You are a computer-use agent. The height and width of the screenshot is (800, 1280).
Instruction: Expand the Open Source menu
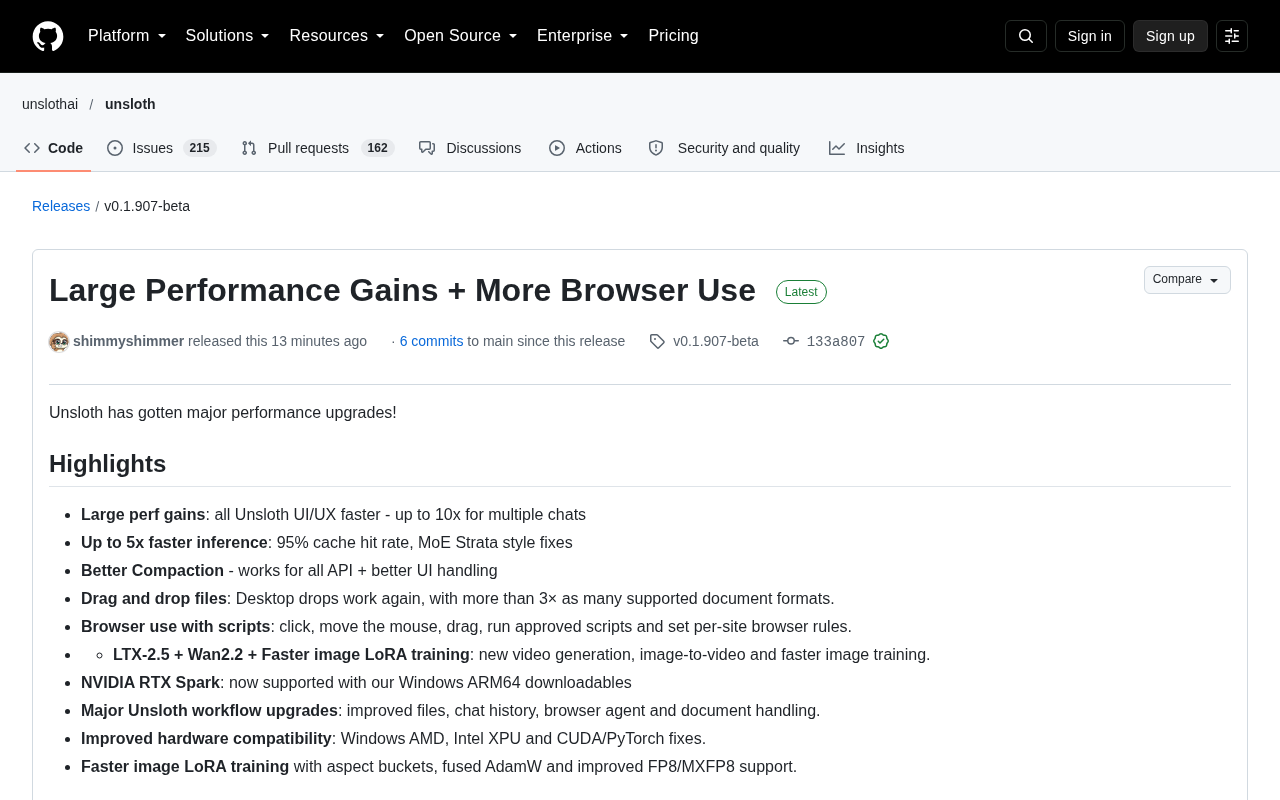tap(461, 36)
